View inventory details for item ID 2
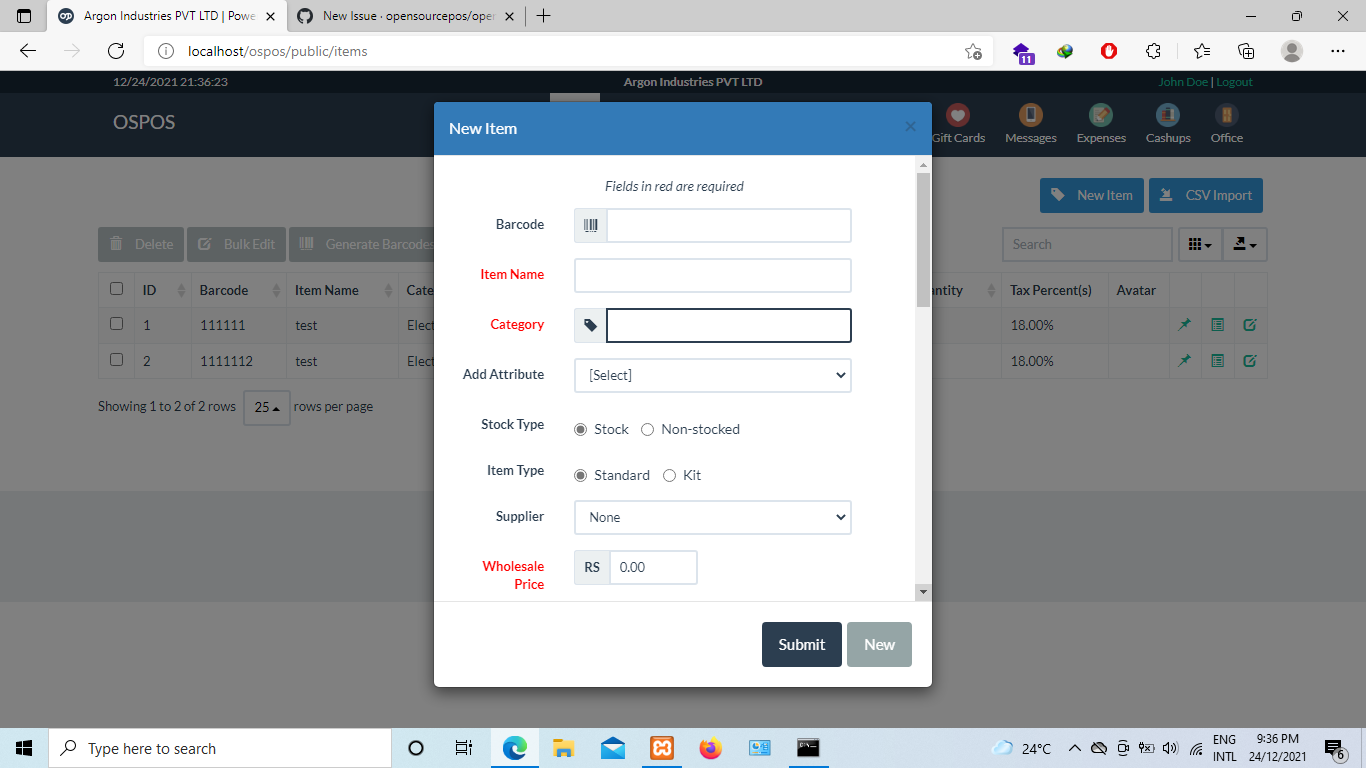 (x=1217, y=361)
